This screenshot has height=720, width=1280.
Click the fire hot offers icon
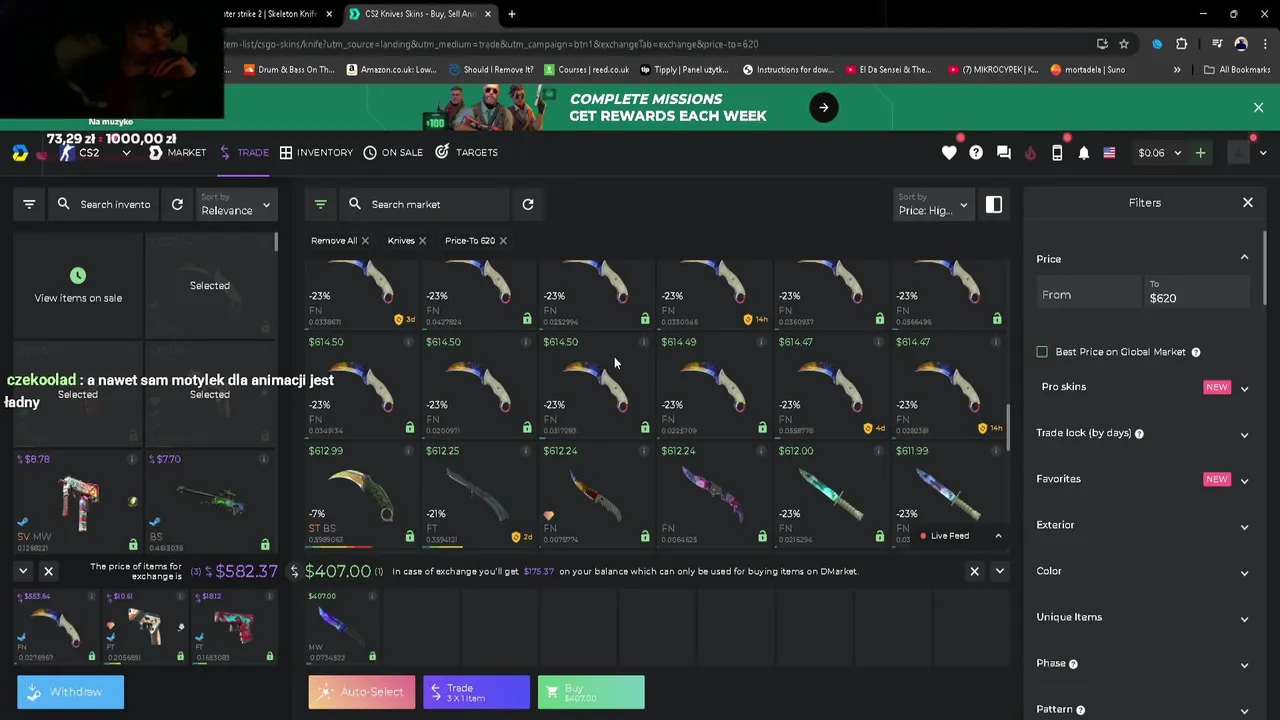[x=1030, y=152]
